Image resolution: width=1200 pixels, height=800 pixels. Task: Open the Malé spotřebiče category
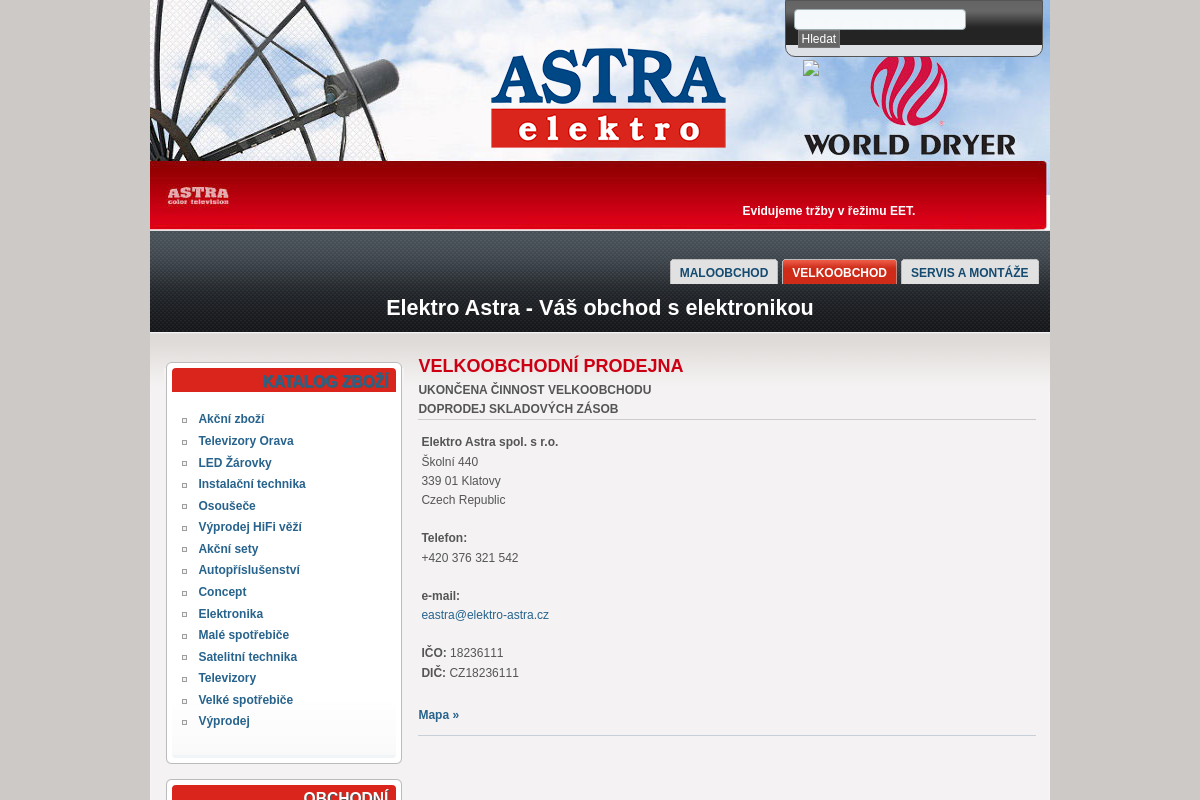click(243, 635)
